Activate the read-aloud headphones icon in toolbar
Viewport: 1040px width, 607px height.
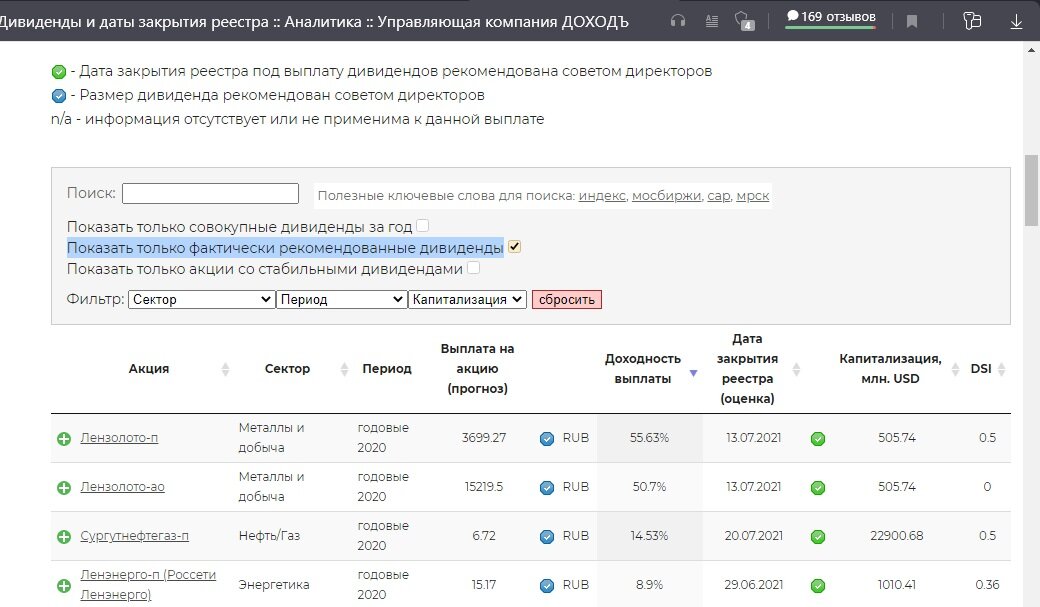pyautogui.click(x=676, y=20)
